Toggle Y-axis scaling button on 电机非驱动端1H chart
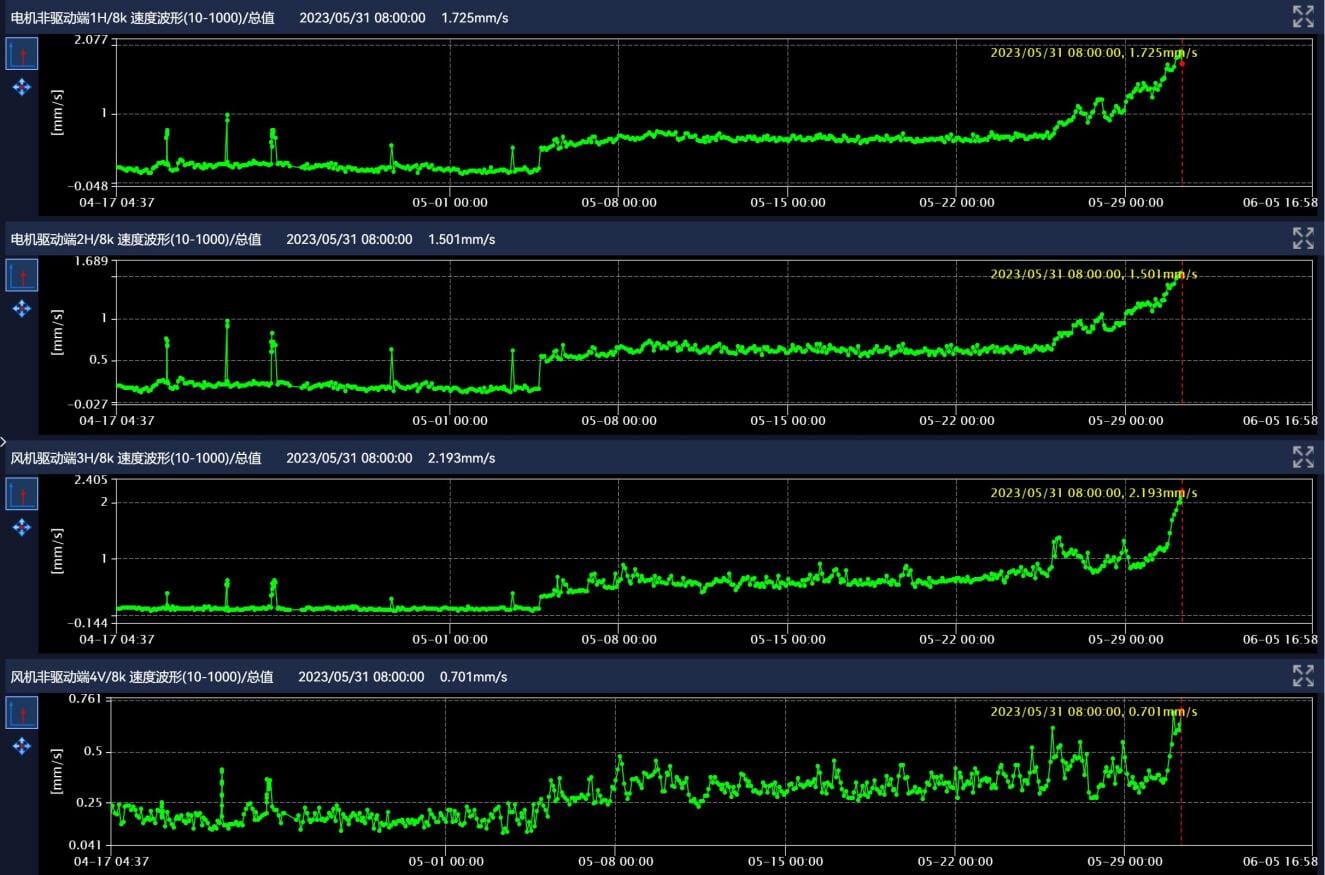This screenshot has height=875, width=1325. [21, 54]
